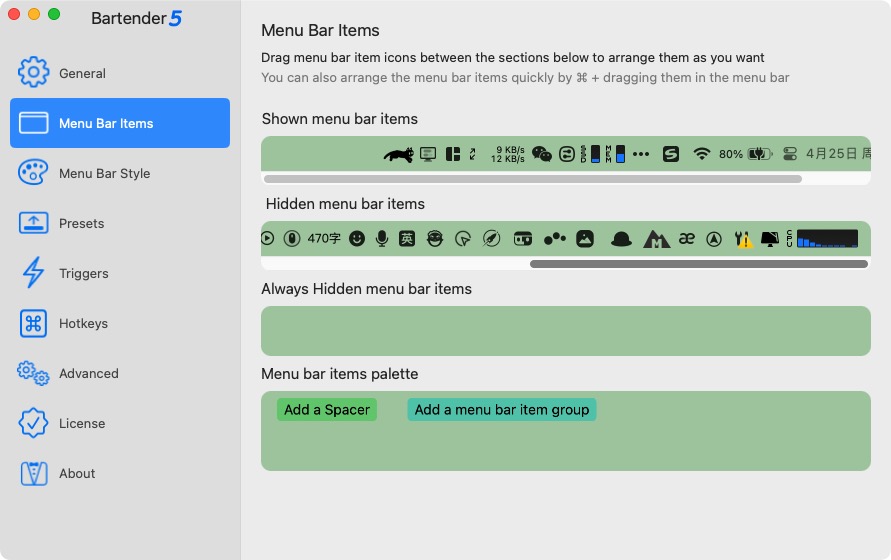Click Add a menu bar item group
The width and height of the screenshot is (891, 560).
click(502, 409)
